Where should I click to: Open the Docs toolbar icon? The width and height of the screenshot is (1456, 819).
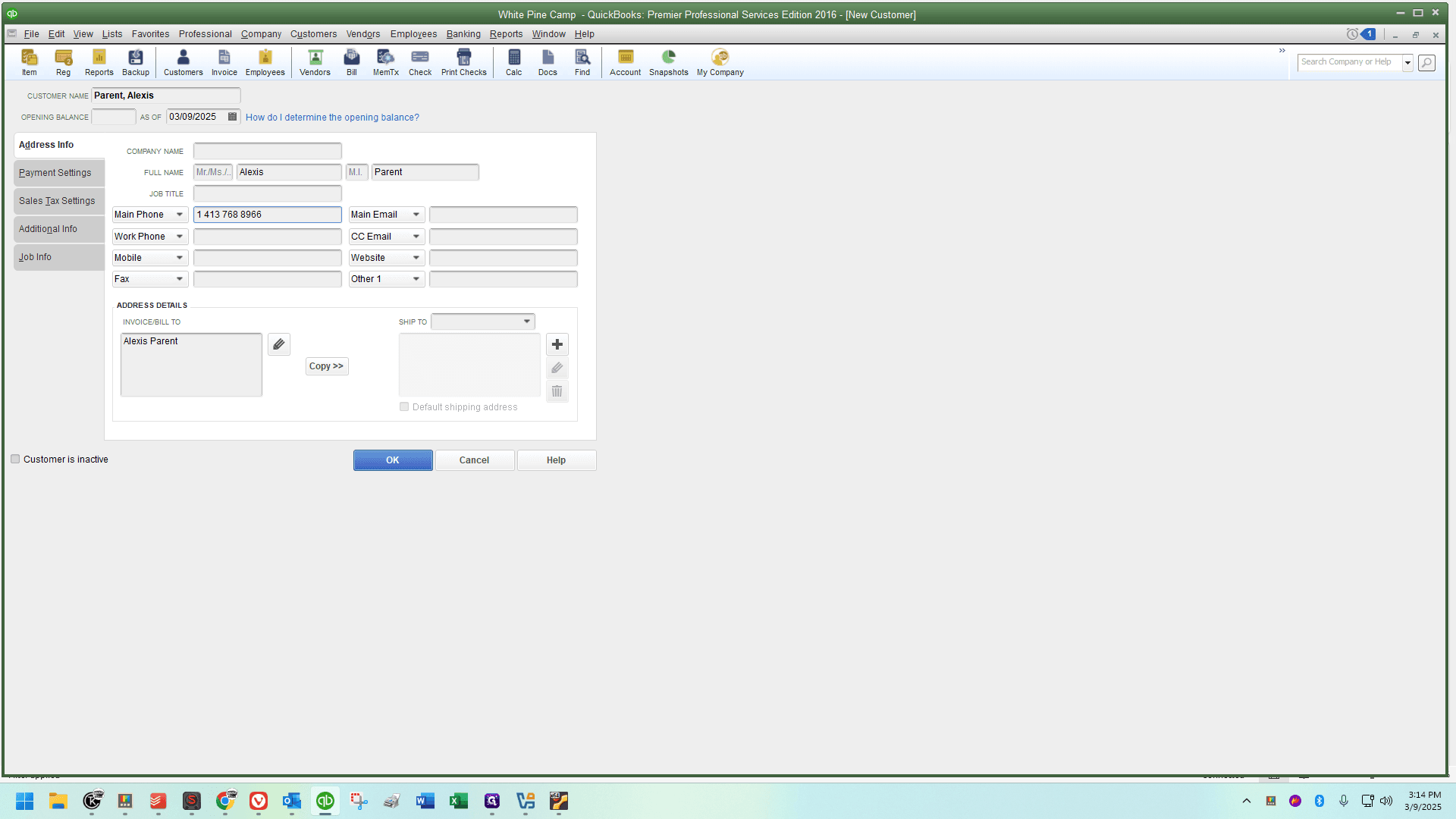[548, 62]
